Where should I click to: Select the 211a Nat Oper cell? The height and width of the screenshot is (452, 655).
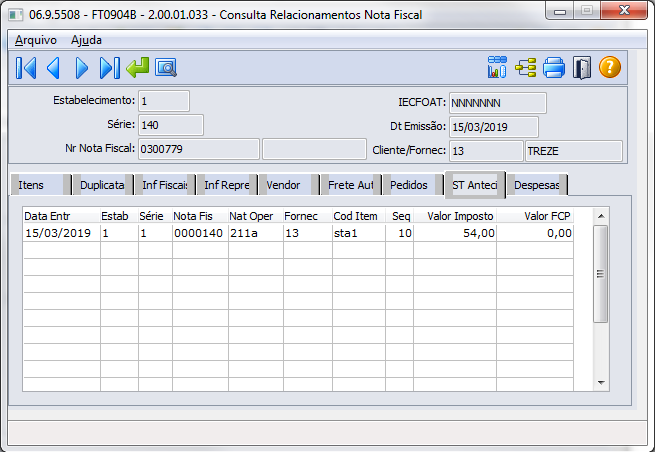(256, 233)
